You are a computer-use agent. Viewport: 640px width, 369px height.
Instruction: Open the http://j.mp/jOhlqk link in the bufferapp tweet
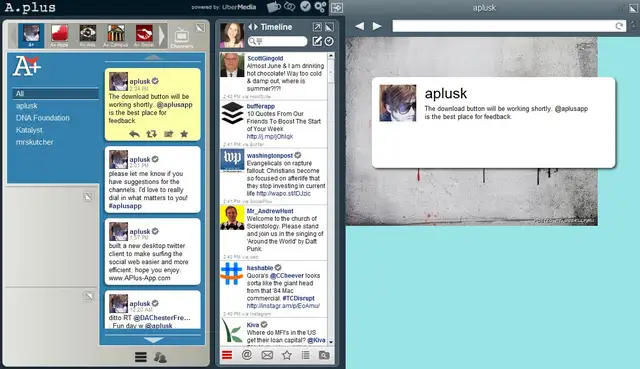(269, 136)
